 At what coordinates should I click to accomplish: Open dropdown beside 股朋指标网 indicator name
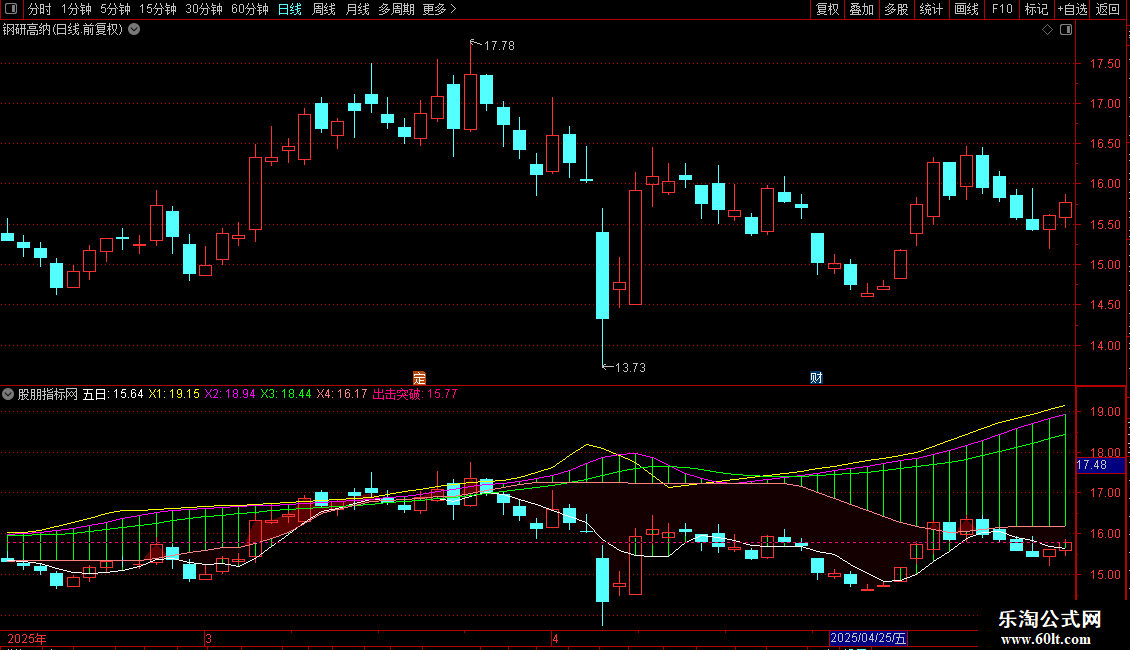pyautogui.click(x=8, y=394)
